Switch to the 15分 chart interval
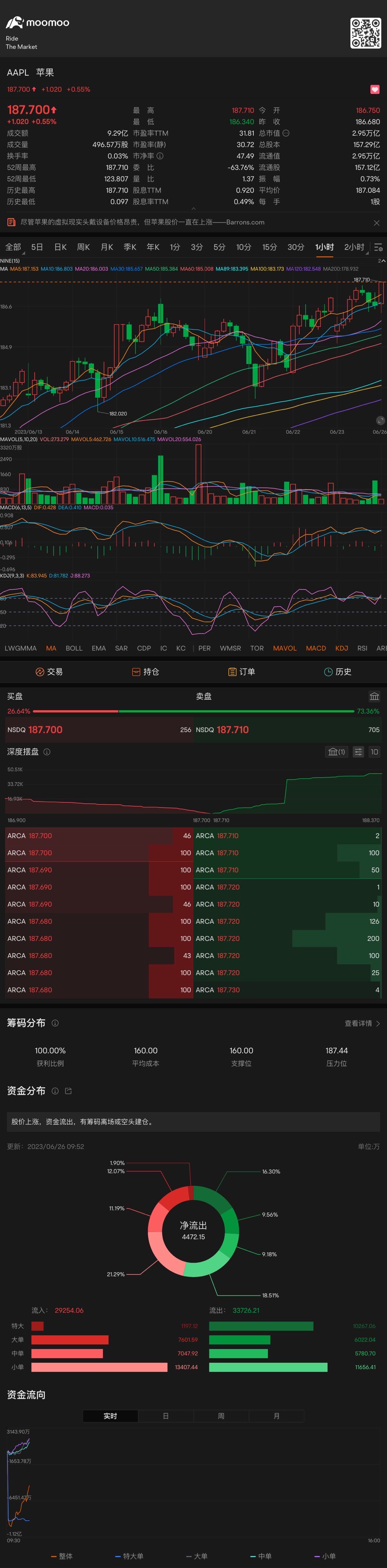 tap(269, 247)
